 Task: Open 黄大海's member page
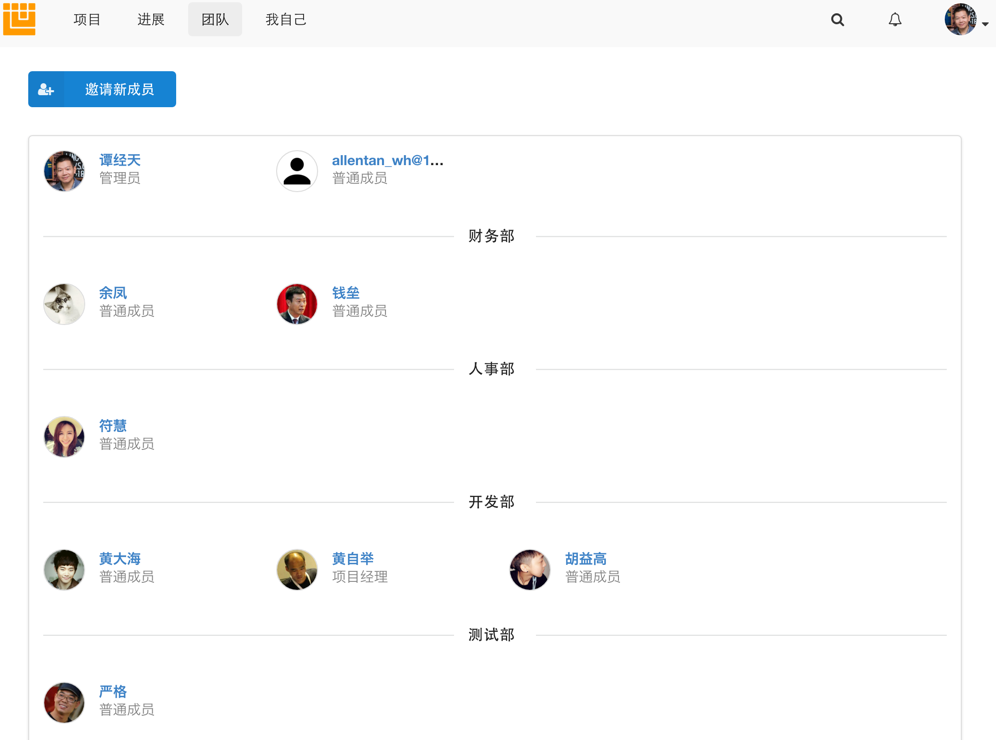[120, 559]
